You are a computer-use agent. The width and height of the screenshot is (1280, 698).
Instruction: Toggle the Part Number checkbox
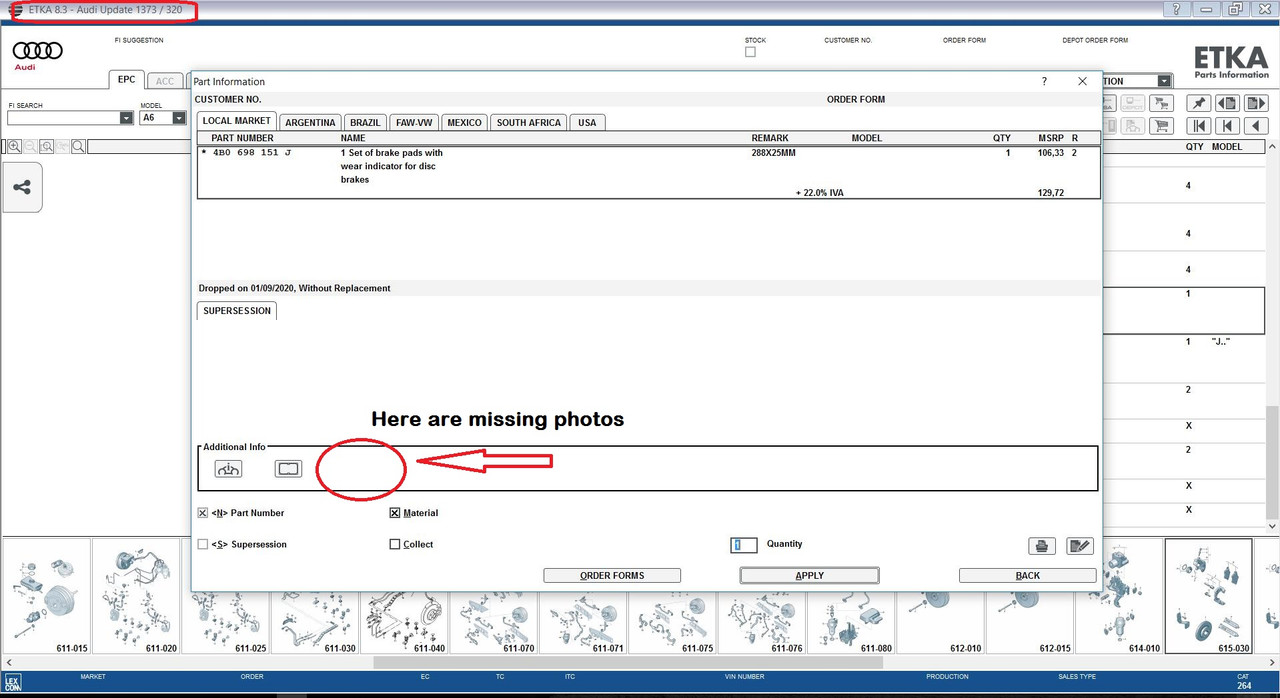point(203,513)
